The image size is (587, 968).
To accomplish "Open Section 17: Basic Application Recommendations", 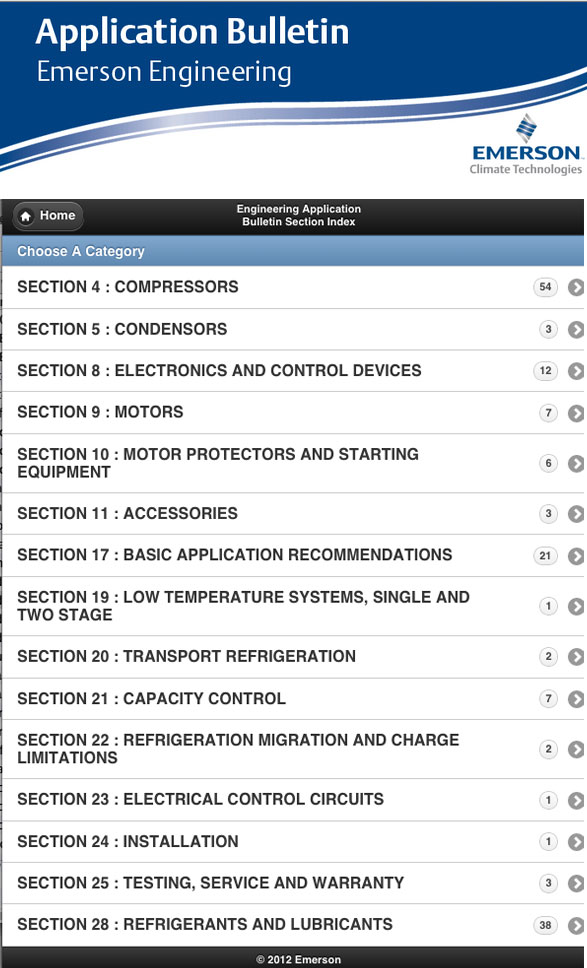I will (x=293, y=555).
